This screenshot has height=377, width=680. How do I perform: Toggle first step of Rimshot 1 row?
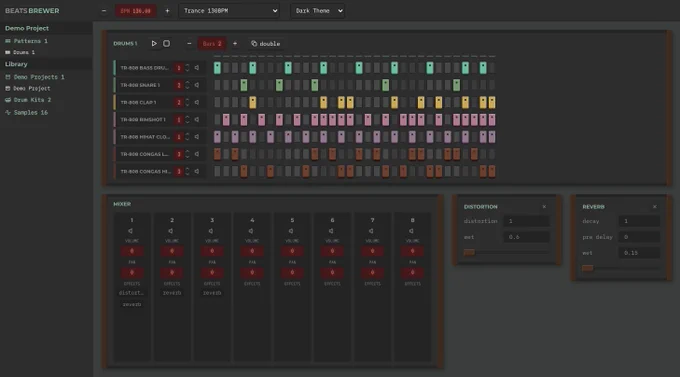(x=217, y=119)
